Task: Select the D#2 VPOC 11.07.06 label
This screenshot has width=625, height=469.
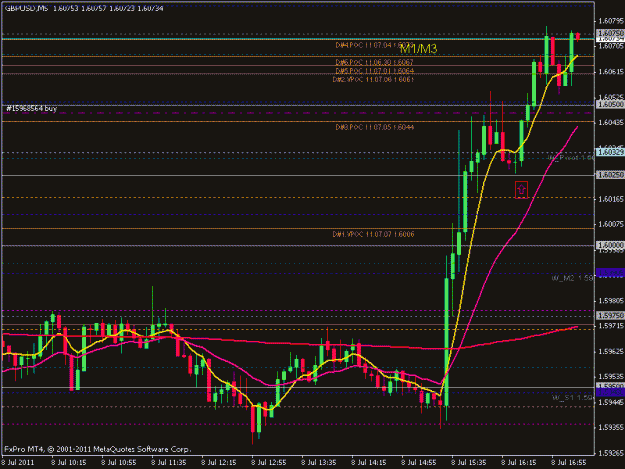Action: click(x=373, y=80)
